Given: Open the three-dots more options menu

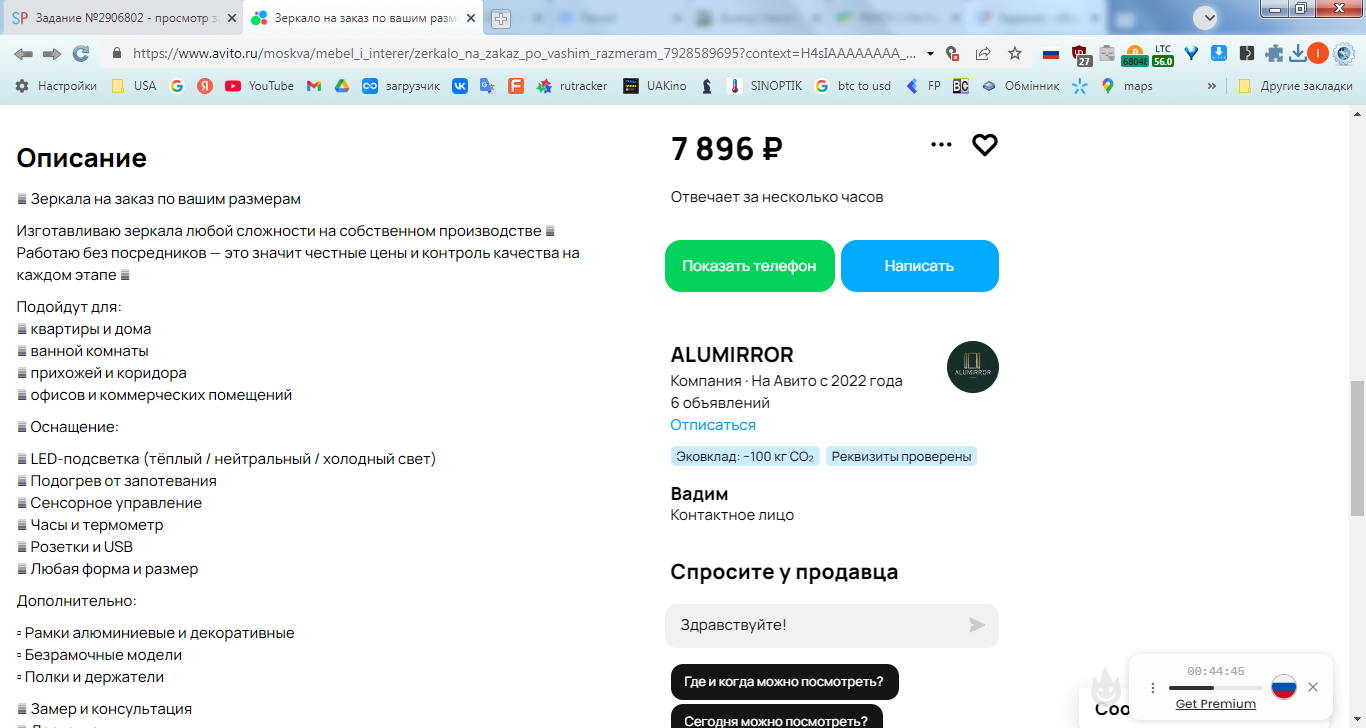Looking at the screenshot, I should click(941, 145).
